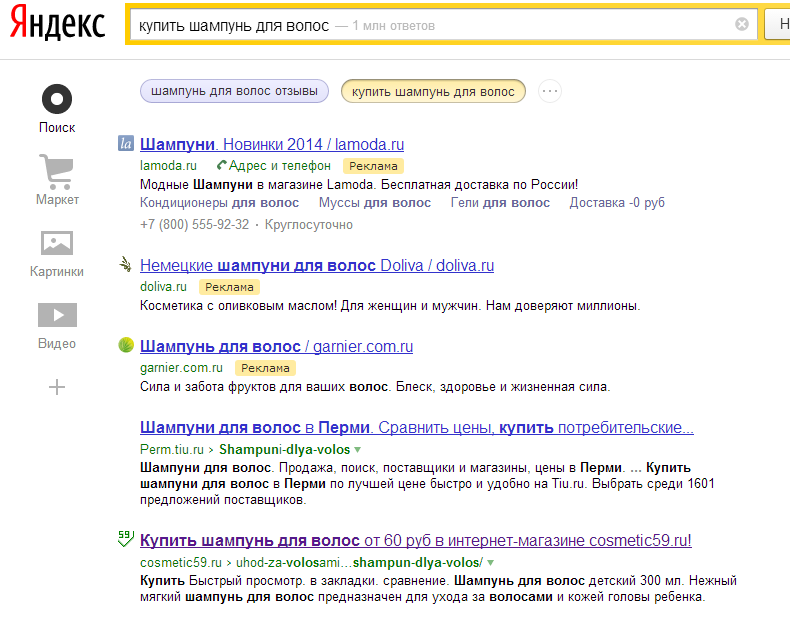Image resolution: width=790 pixels, height=619 pixels.
Task: Click the Круглосуточно working hours text
Action: 309,225
